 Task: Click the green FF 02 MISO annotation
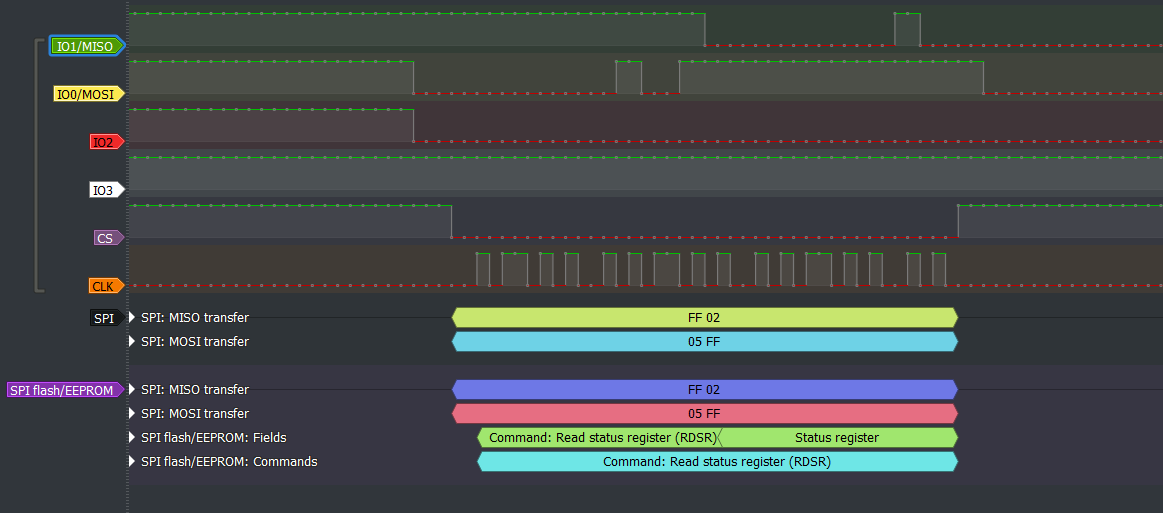(705, 318)
